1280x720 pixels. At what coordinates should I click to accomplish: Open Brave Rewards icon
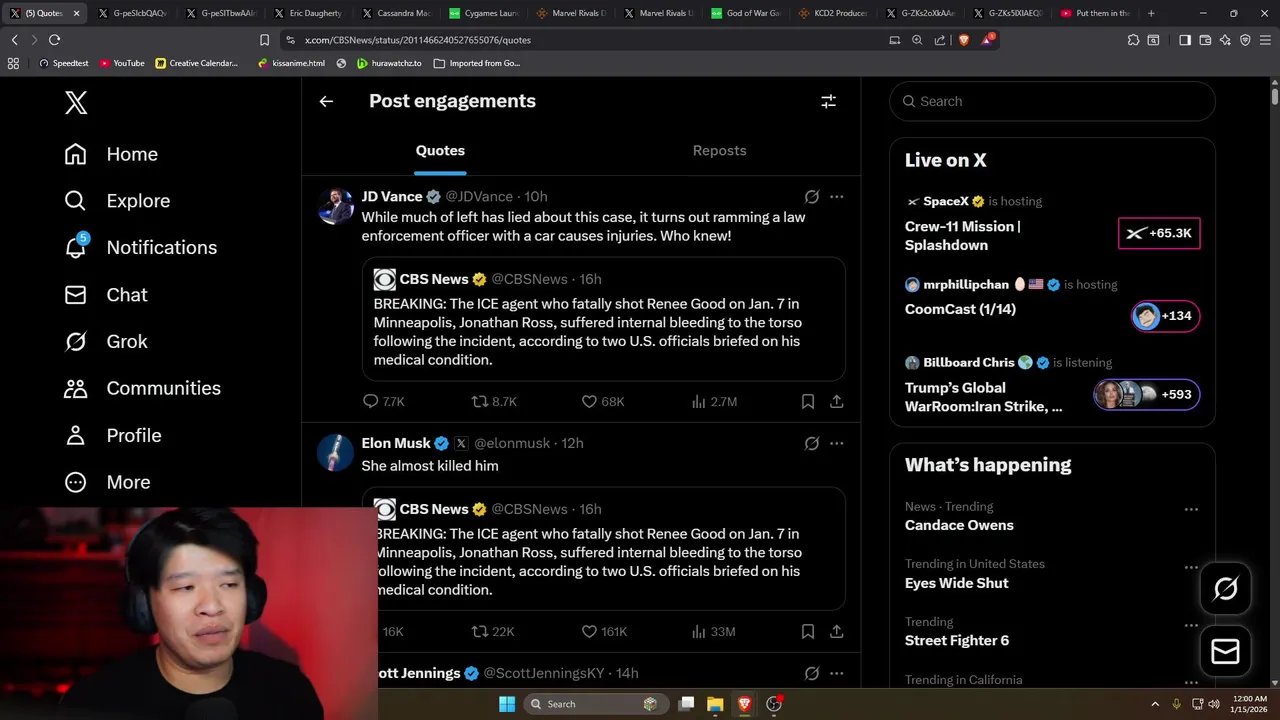[987, 40]
